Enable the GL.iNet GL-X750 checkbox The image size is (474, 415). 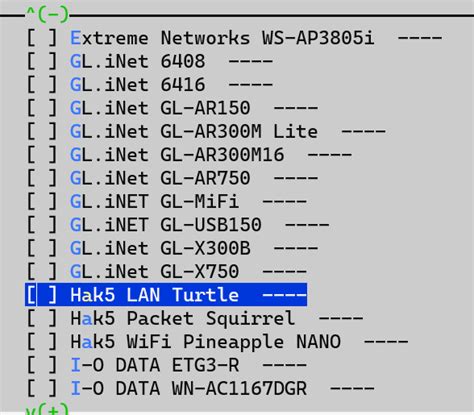(x=42, y=271)
